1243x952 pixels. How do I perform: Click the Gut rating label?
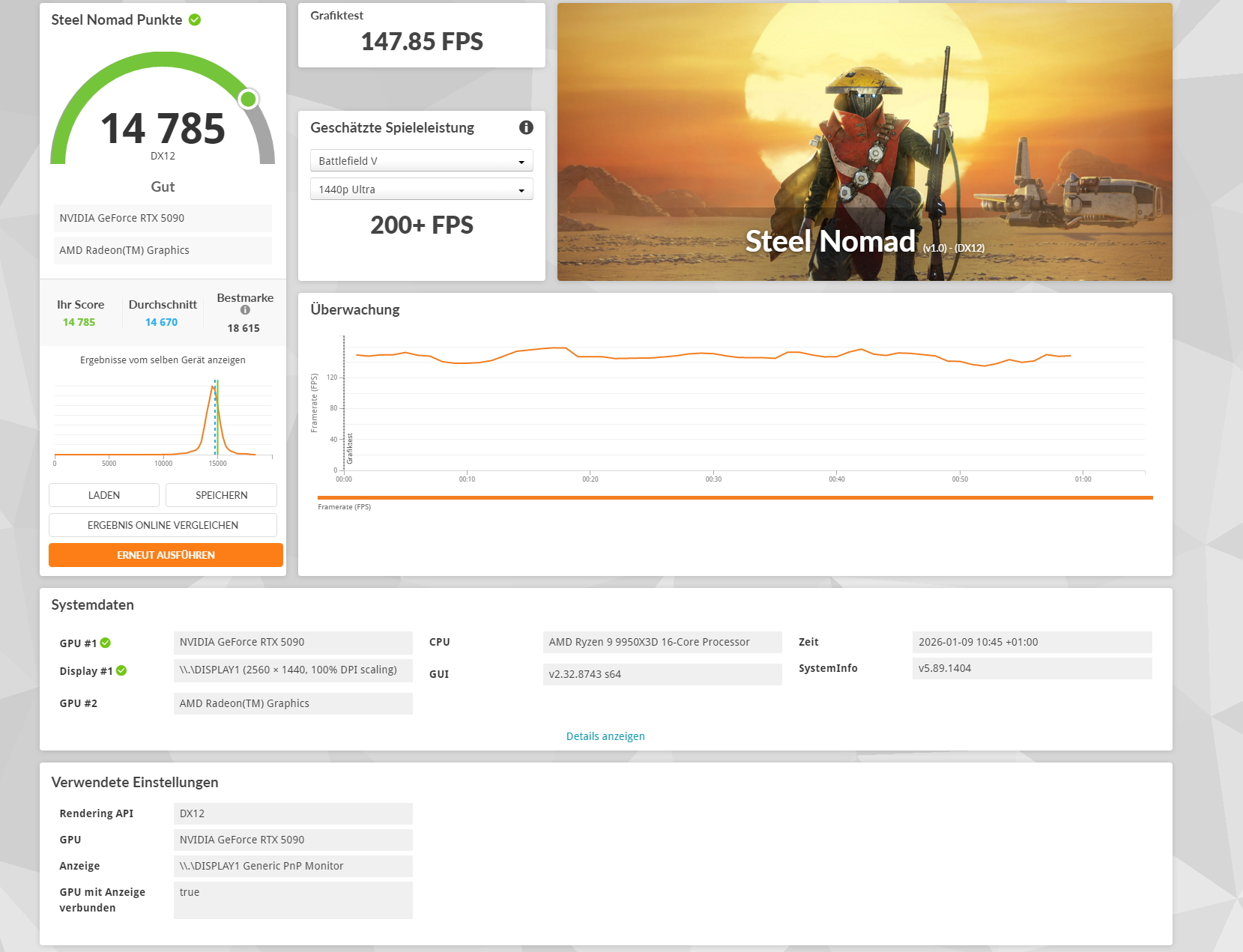(x=163, y=187)
